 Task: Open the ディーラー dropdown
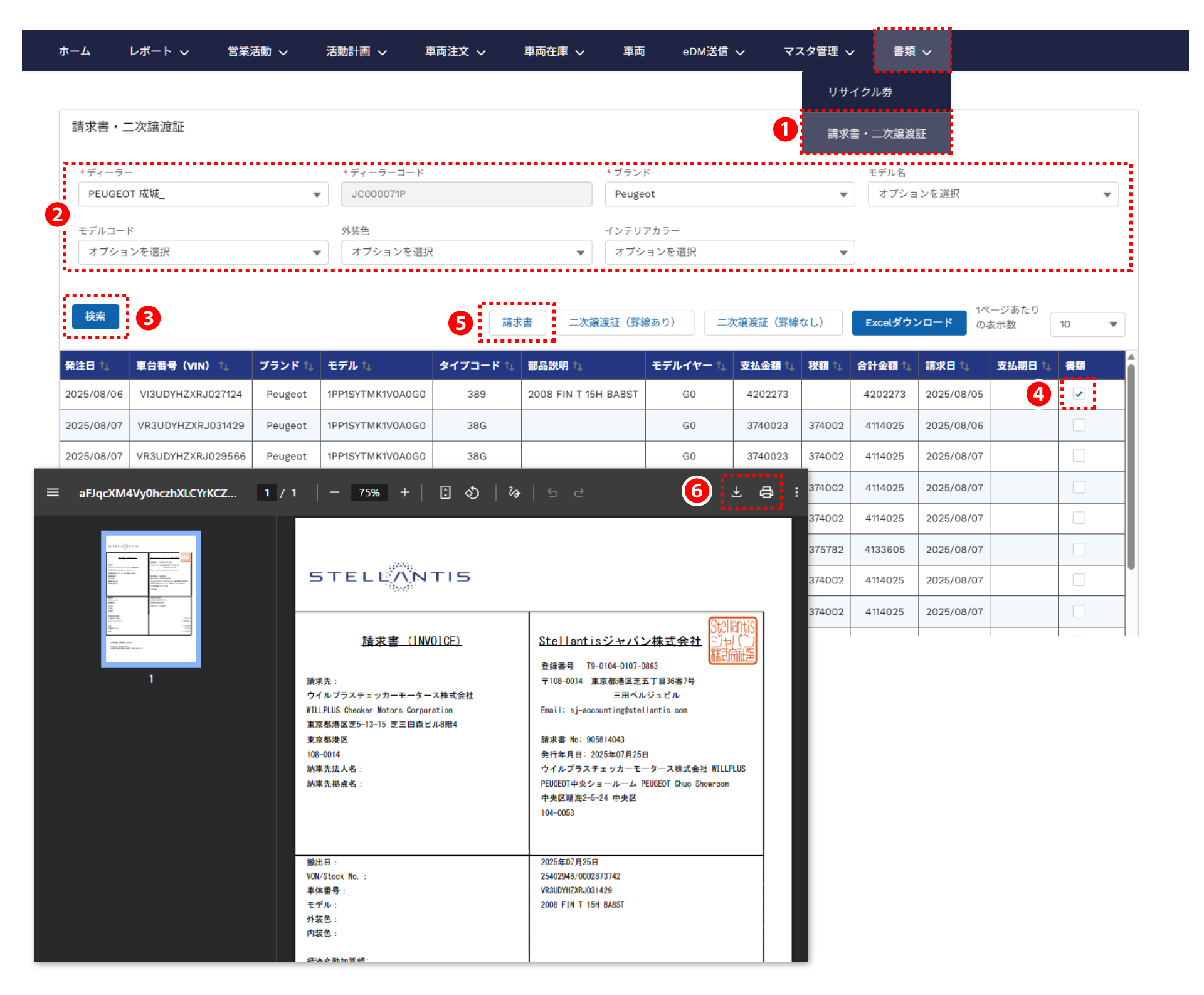[203, 194]
